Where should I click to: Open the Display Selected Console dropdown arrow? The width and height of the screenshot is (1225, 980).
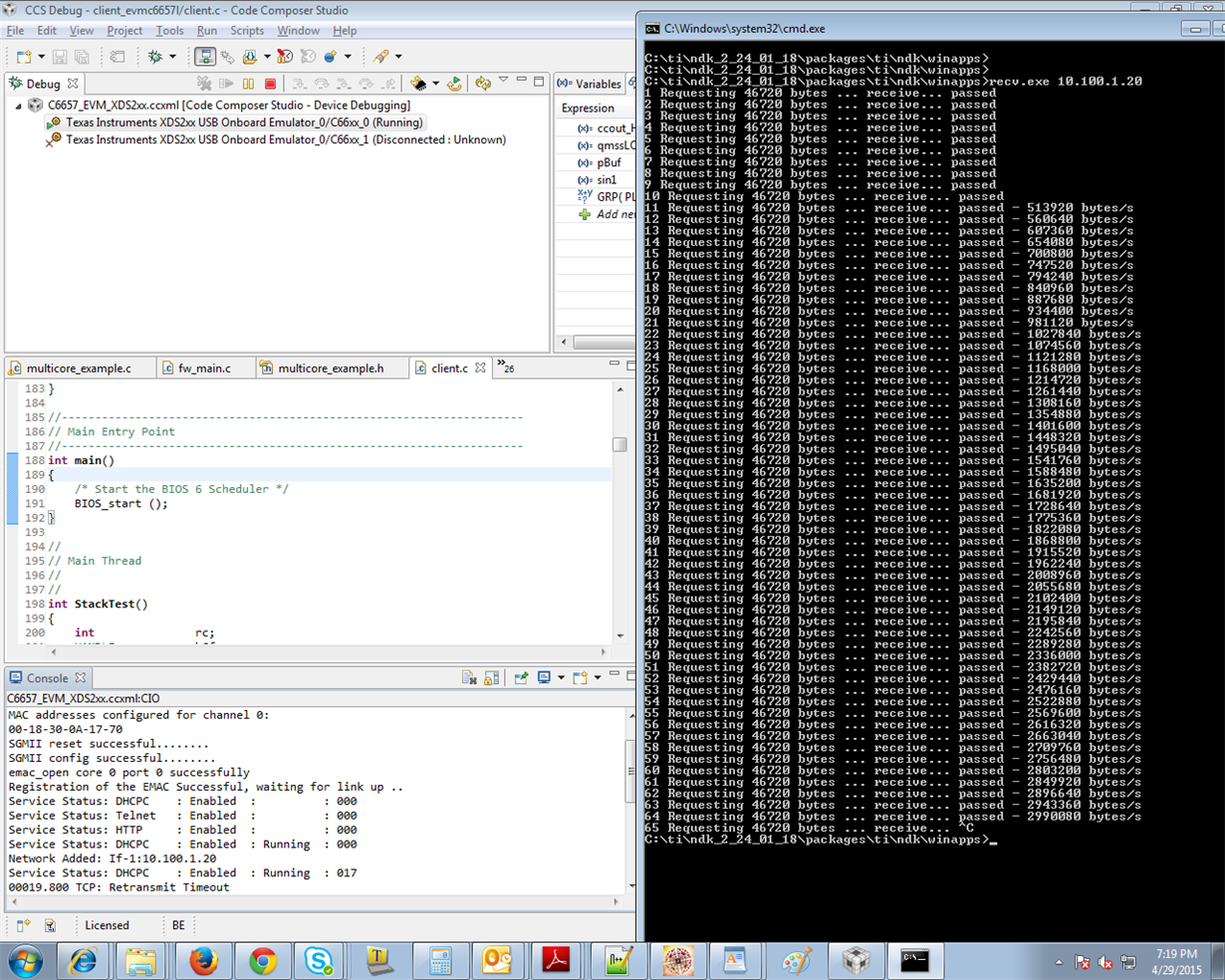coord(561,678)
